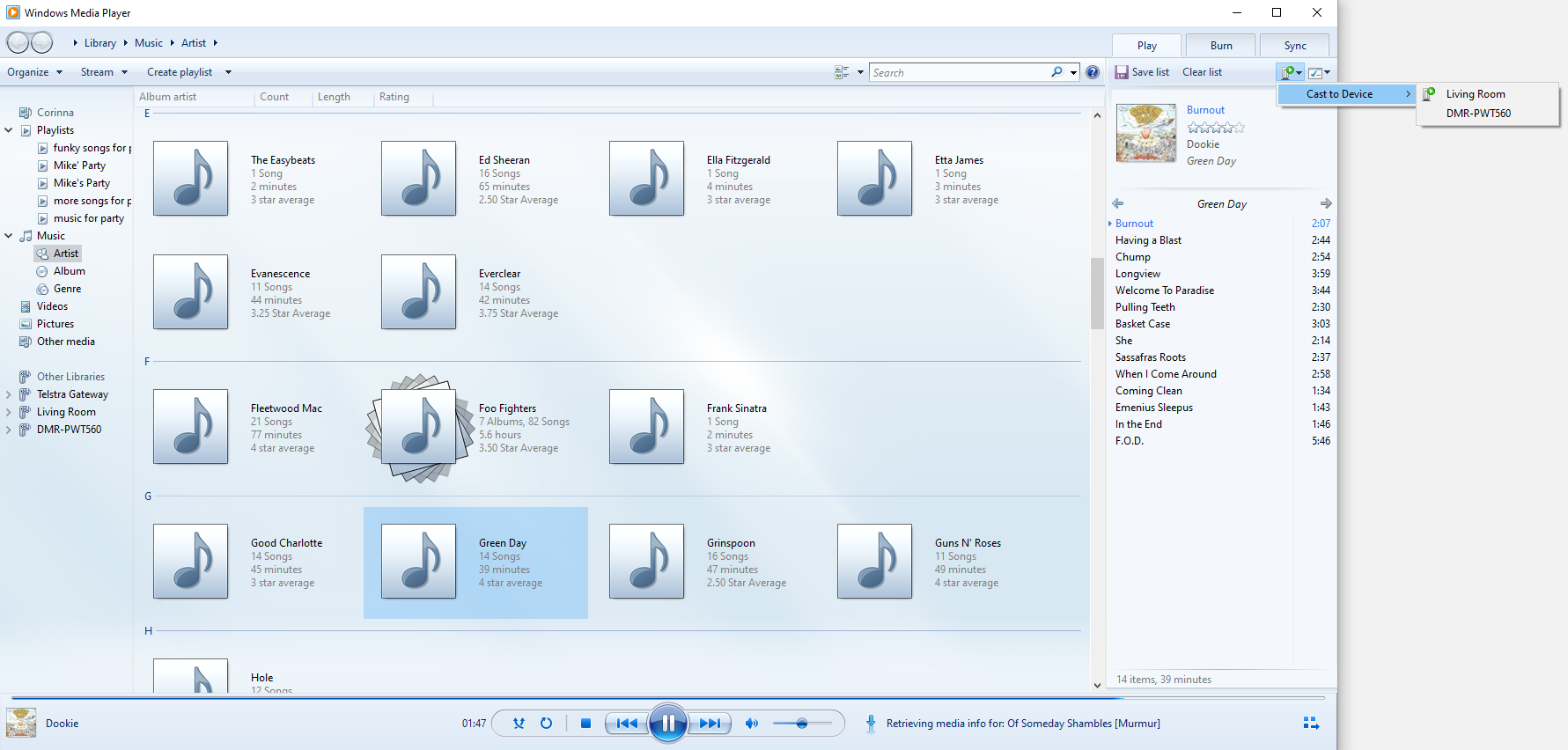The width and height of the screenshot is (1568, 750).
Task: Expand DMR-PWT560 in the sidebar
Action: pyautogui.click(x=9, y=430)
